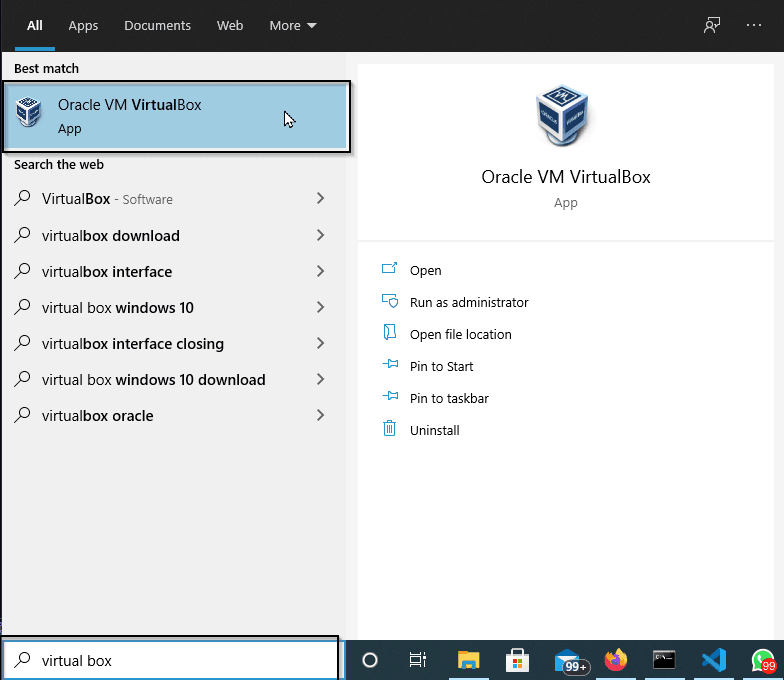Click the Pin to taskbar pin icon
Image resolution: width=784 pixels, height=680 pixels.
point(390,396)
